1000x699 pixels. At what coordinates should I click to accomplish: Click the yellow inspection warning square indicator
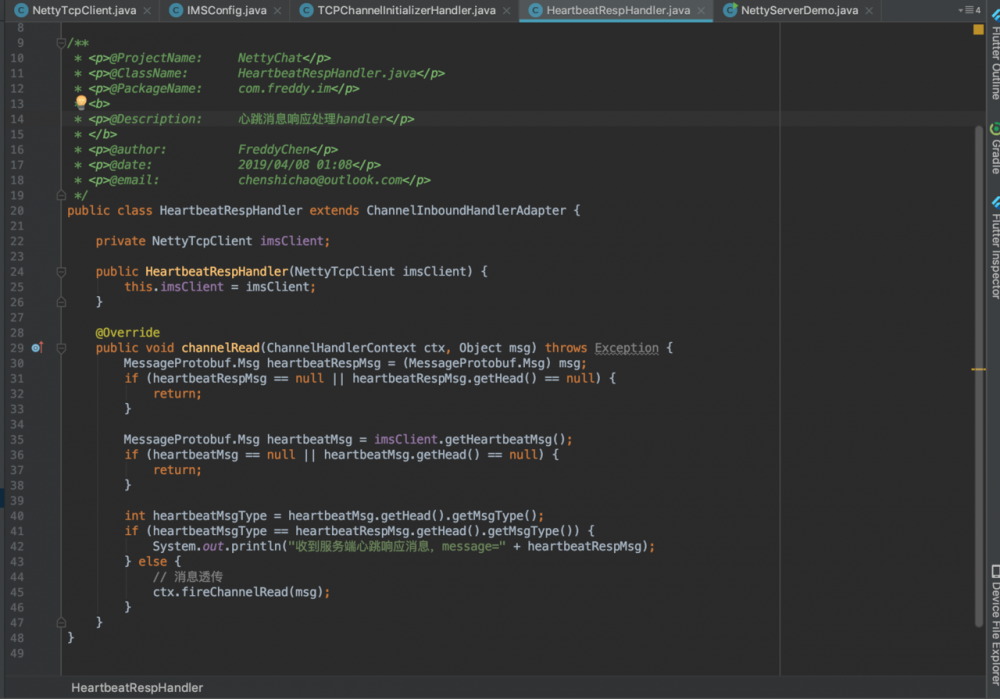978,30
